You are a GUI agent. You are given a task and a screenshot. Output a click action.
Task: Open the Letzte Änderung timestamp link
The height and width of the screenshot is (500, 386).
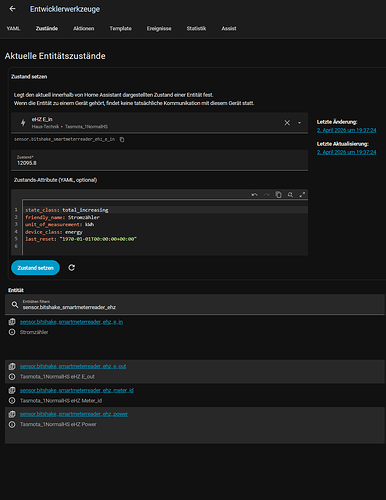coord(346,130)
